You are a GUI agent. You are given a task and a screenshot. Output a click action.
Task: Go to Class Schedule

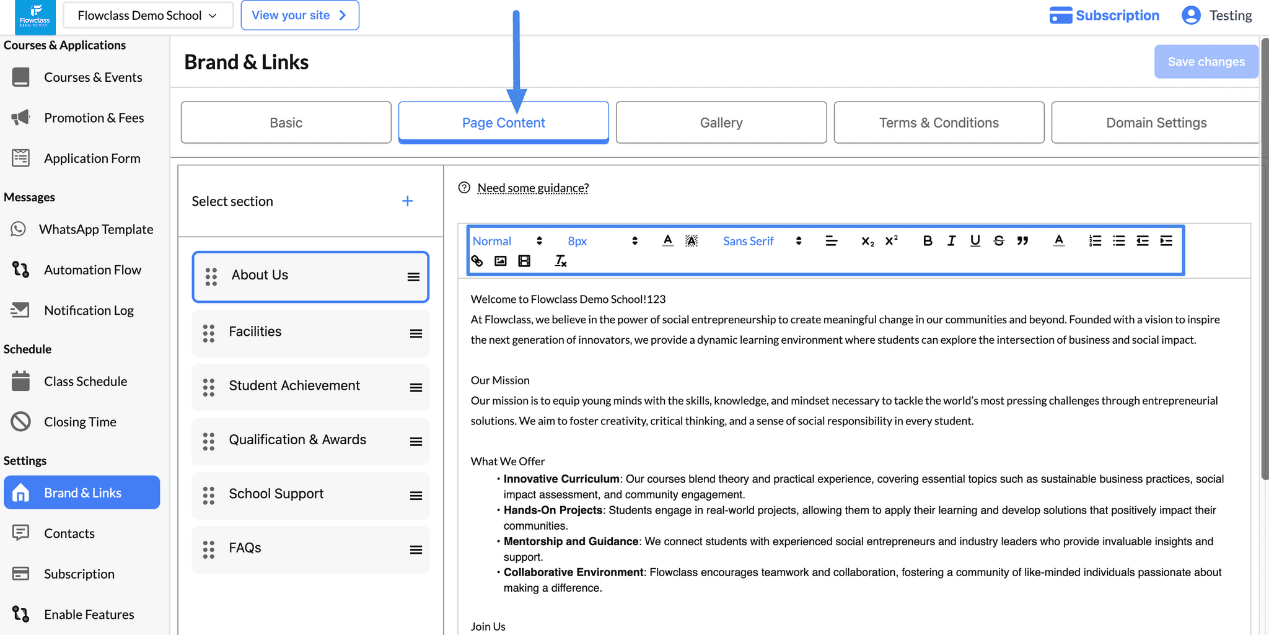click(x=80, y=381)
